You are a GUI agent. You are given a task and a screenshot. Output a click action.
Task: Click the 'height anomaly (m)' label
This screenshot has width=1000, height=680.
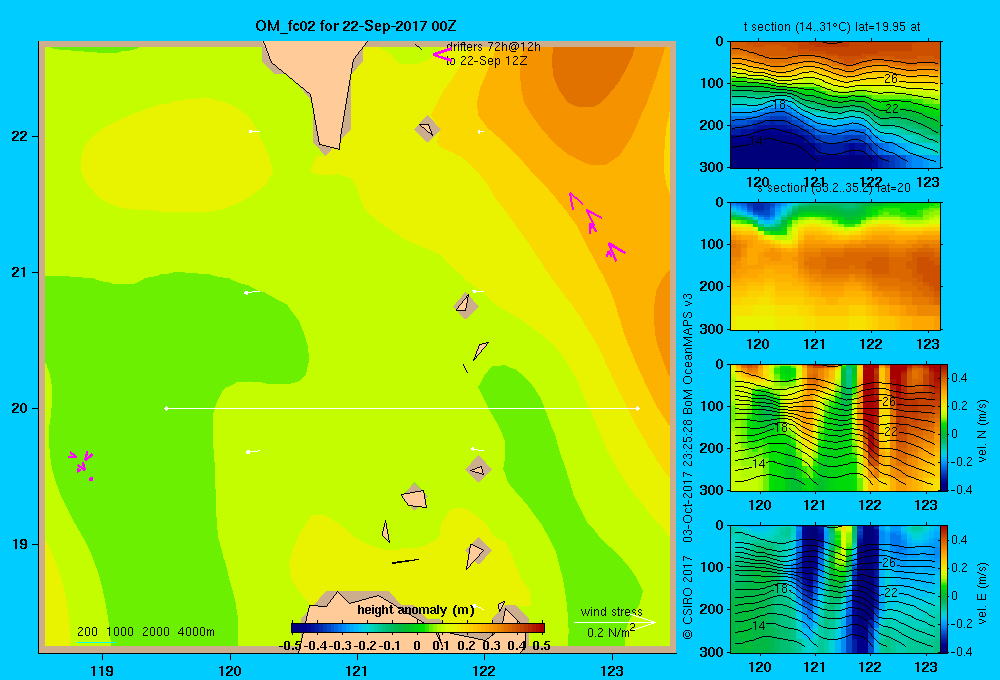click(416, 610)
